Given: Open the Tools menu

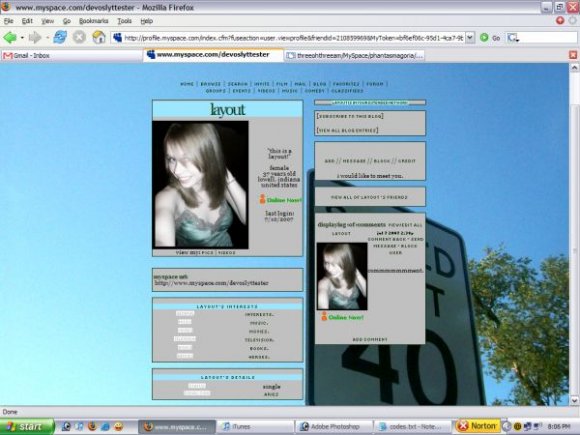Looking at the screenshot, I should point(124,21).
